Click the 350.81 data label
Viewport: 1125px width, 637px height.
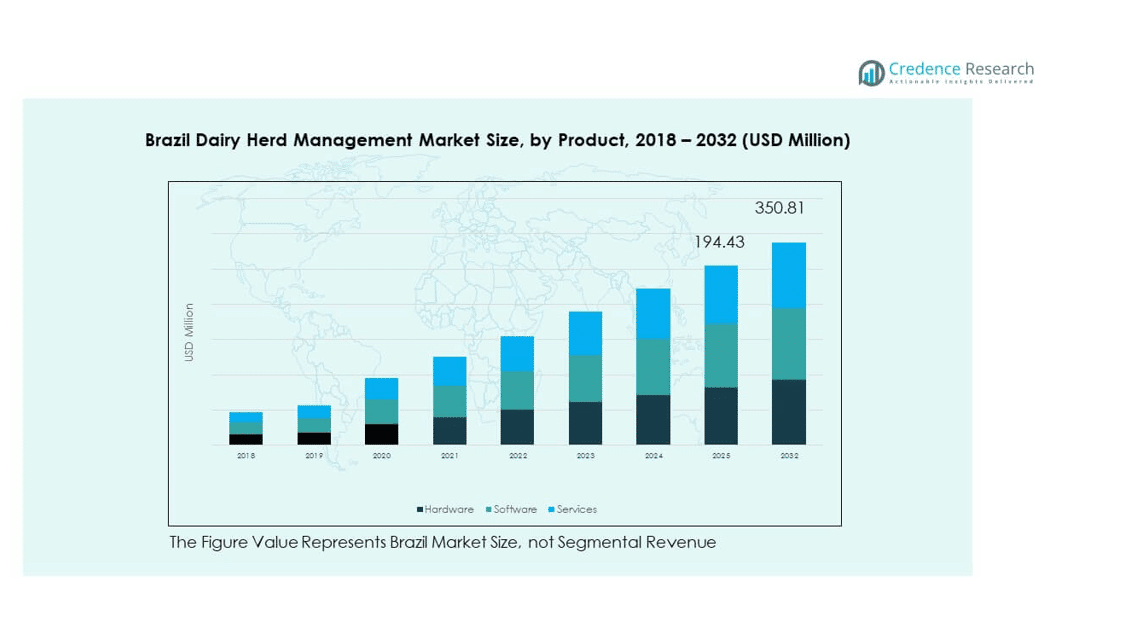pos(779,208)
